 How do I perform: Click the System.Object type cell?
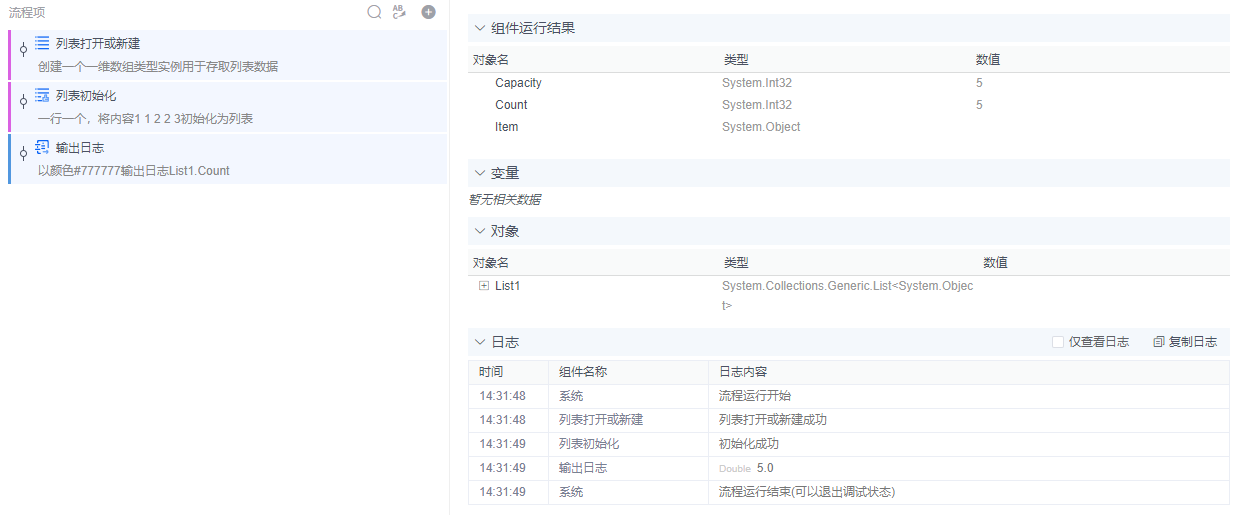(x=761, y=127)
